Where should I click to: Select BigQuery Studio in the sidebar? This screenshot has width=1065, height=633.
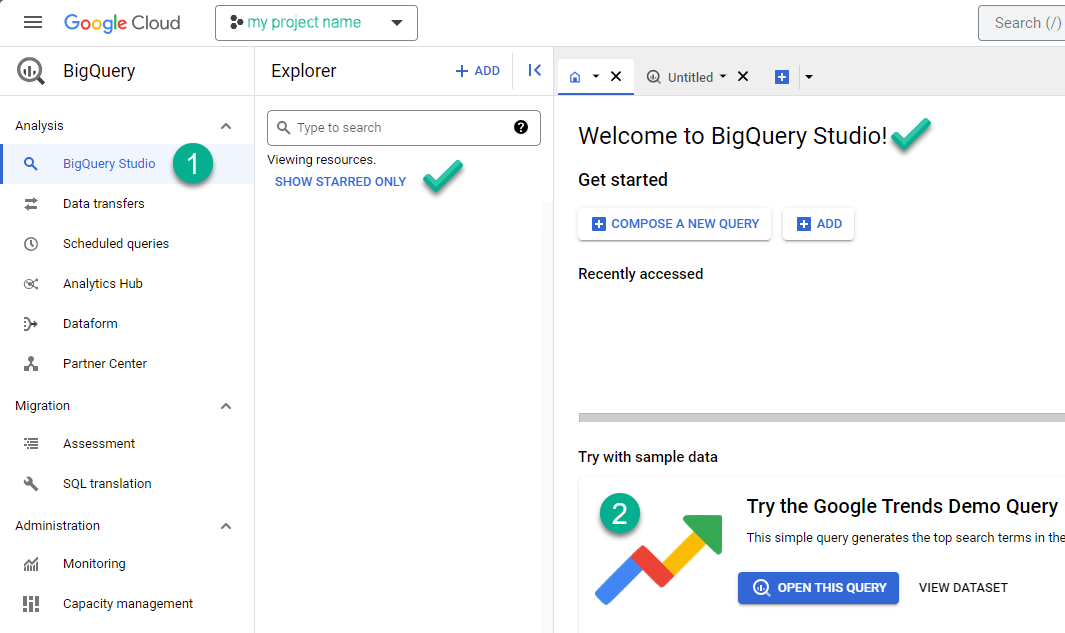(127, 164)
